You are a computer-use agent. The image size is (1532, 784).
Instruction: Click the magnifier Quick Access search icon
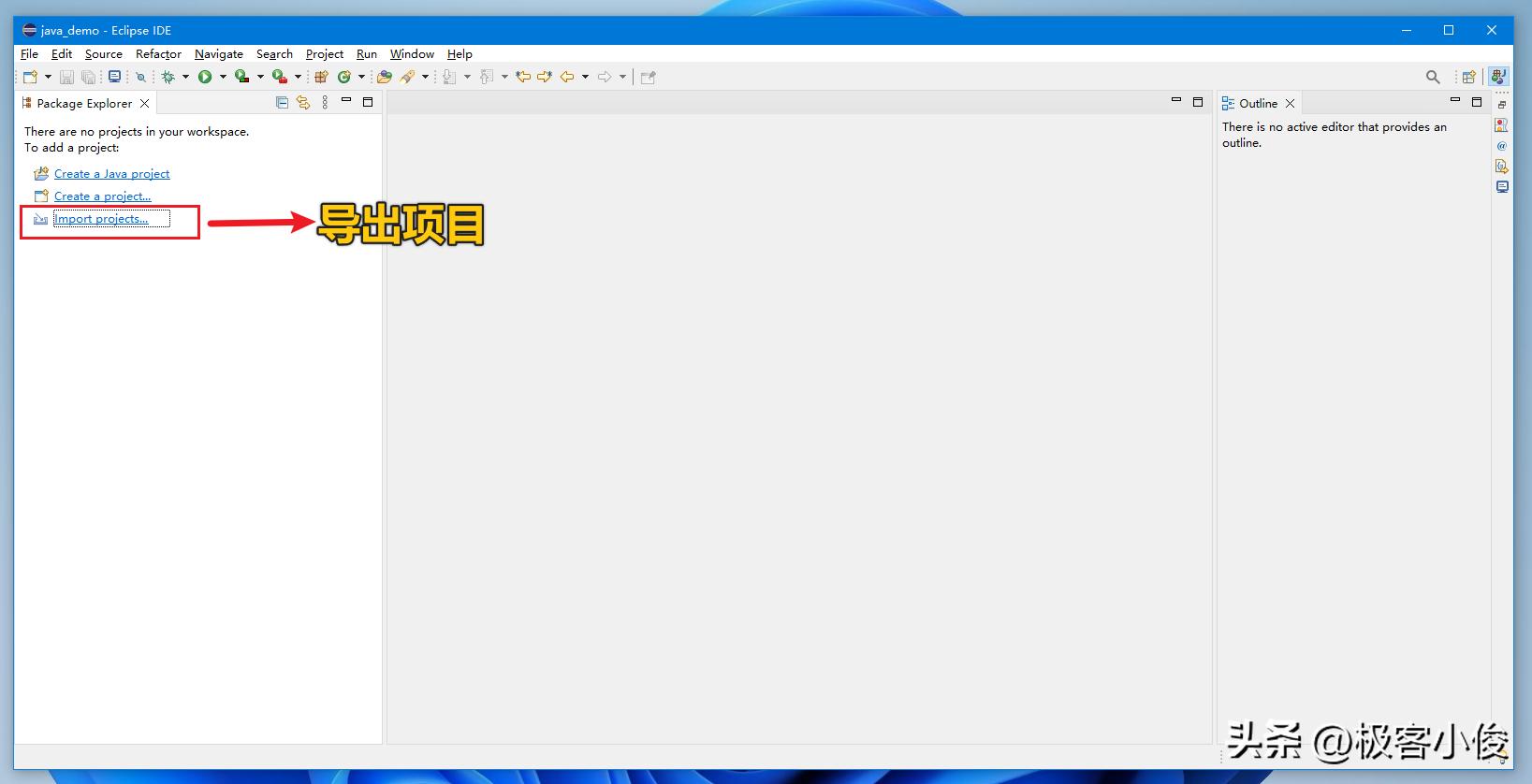tap(1433, 77)
